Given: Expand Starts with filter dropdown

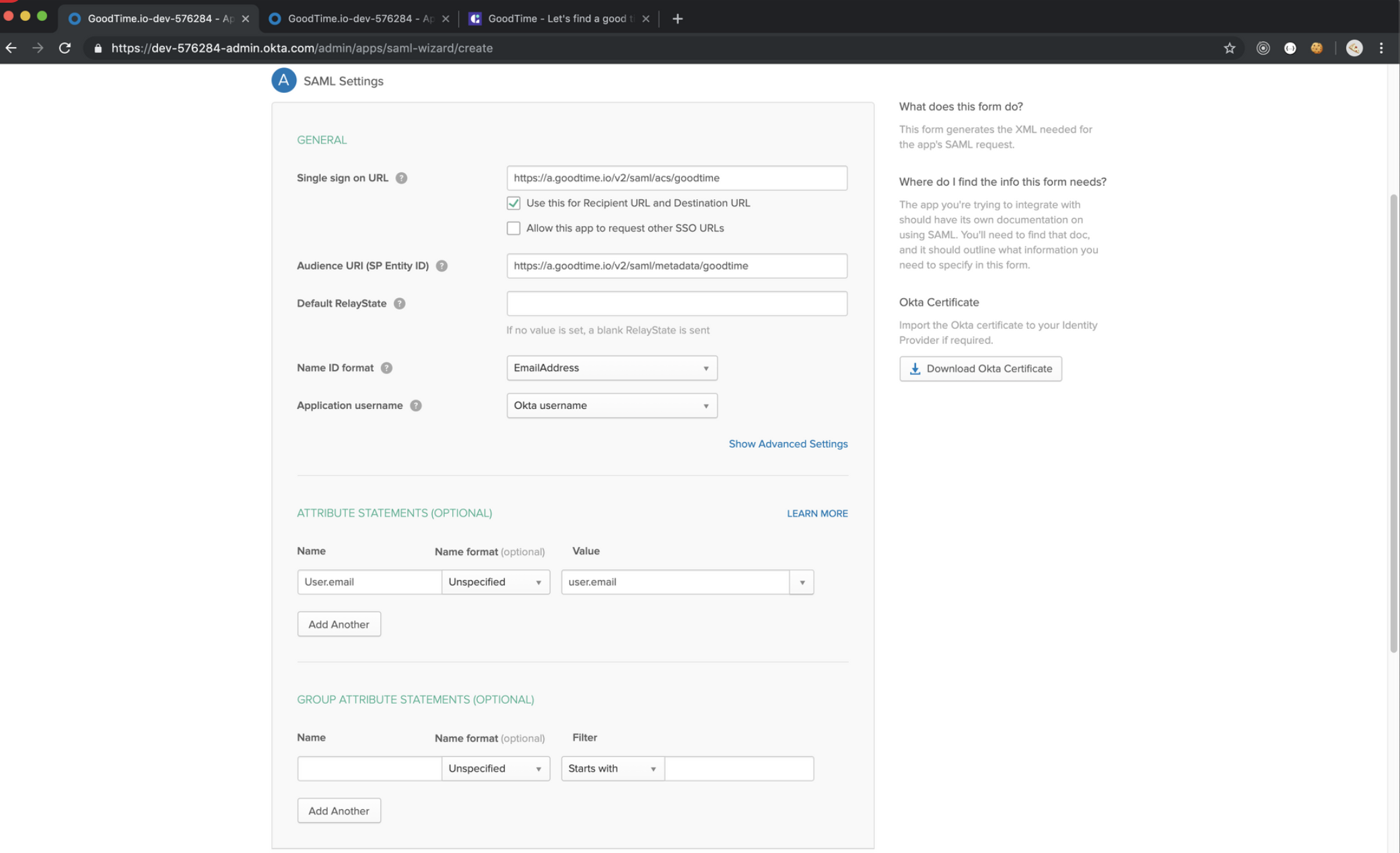Looking at the screenshot, I should point(612,768).
